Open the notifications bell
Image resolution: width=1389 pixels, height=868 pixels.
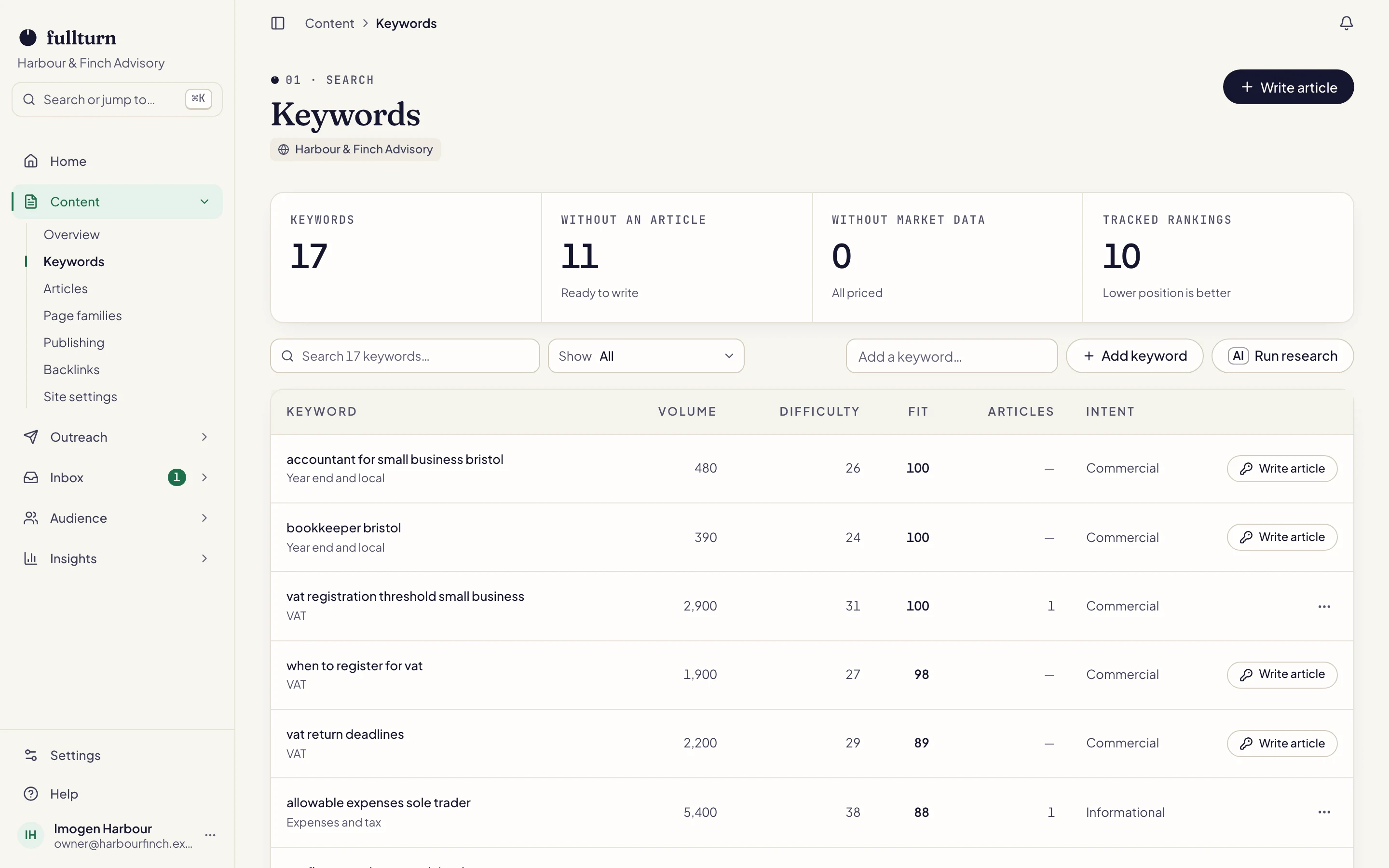point(1346,23)
